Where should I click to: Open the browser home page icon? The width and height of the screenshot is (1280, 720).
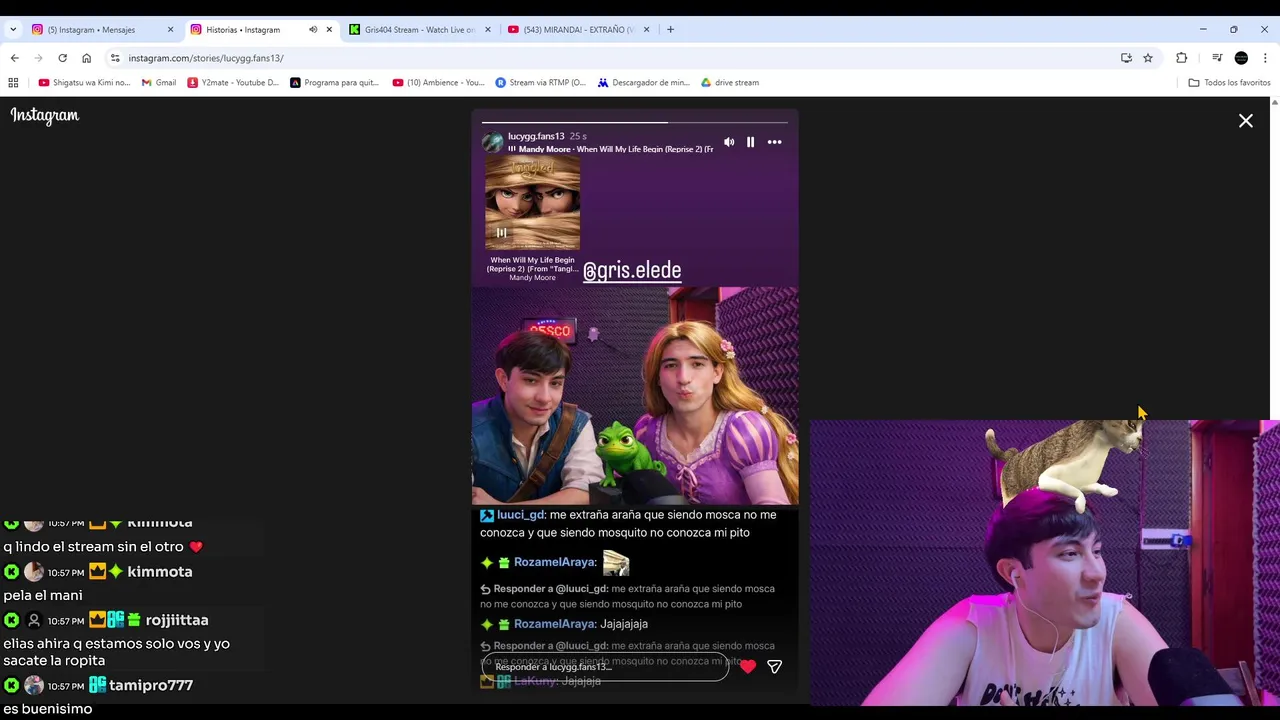(86, 58)
